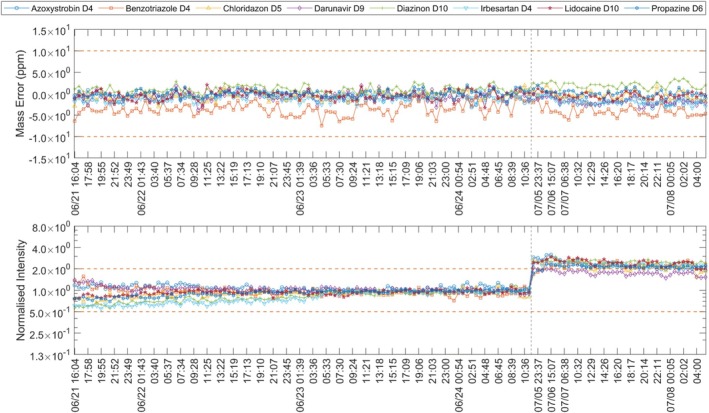
Task: Click the 06/22 01:43 label on bottom plot
Action: click(142, 386)
